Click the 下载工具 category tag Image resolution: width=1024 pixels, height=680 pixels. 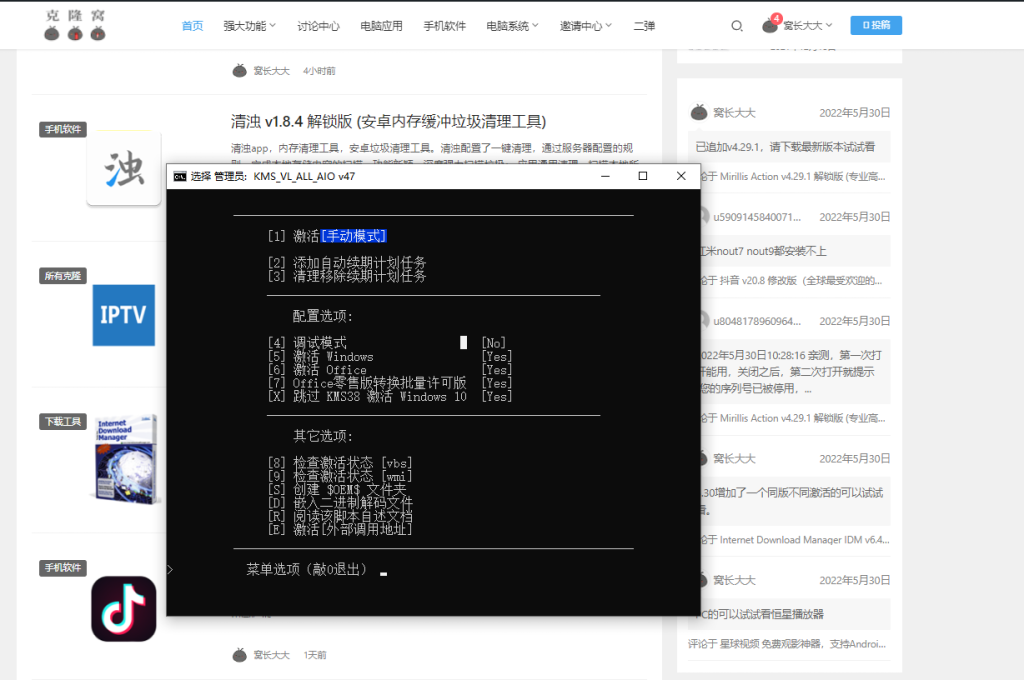[x=63, y=421]
